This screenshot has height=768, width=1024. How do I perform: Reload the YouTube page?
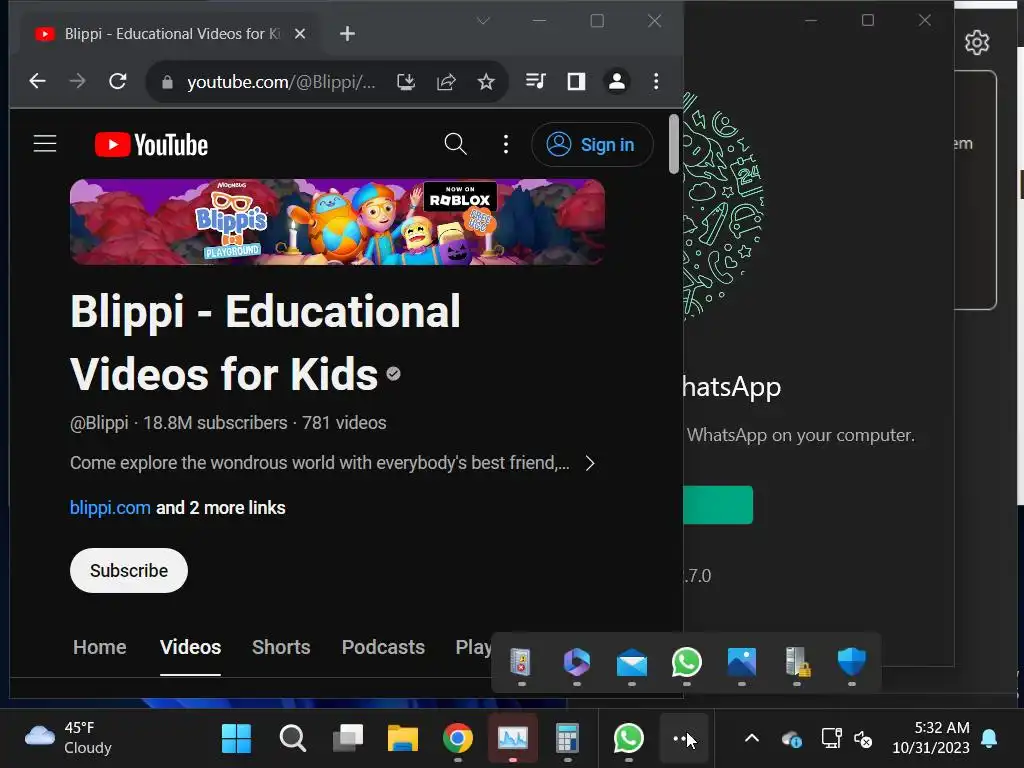coord(118,82)
